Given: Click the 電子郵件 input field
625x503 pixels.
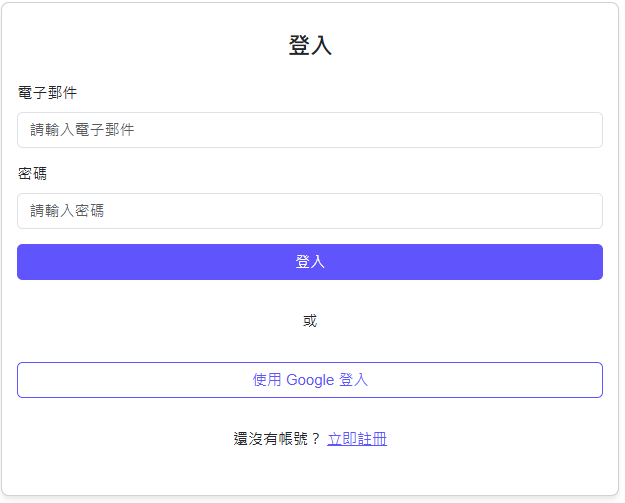Looking at the screenshot, I should [x=309, y=130].
